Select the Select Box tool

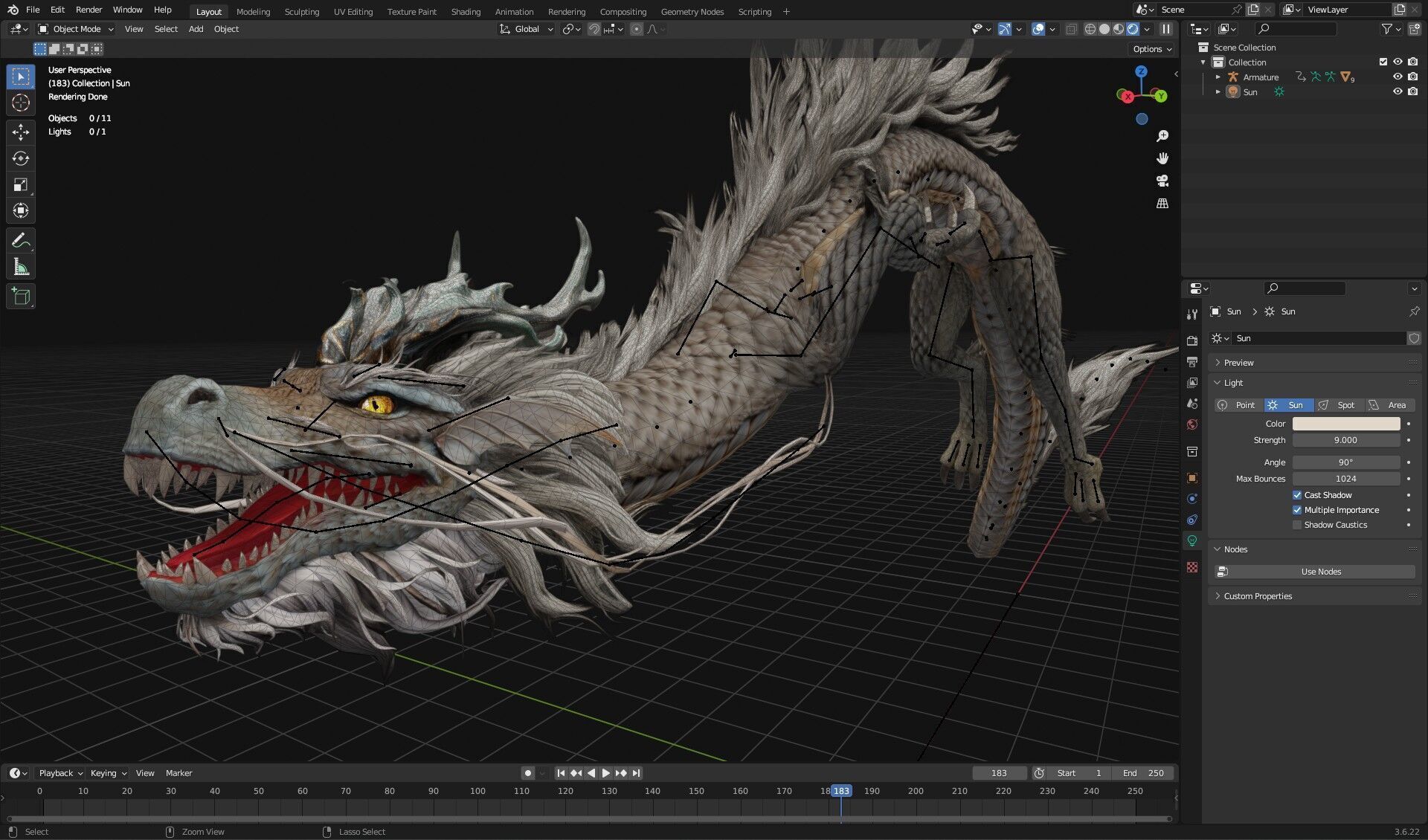pyautogui.click(x=21, y=77)
